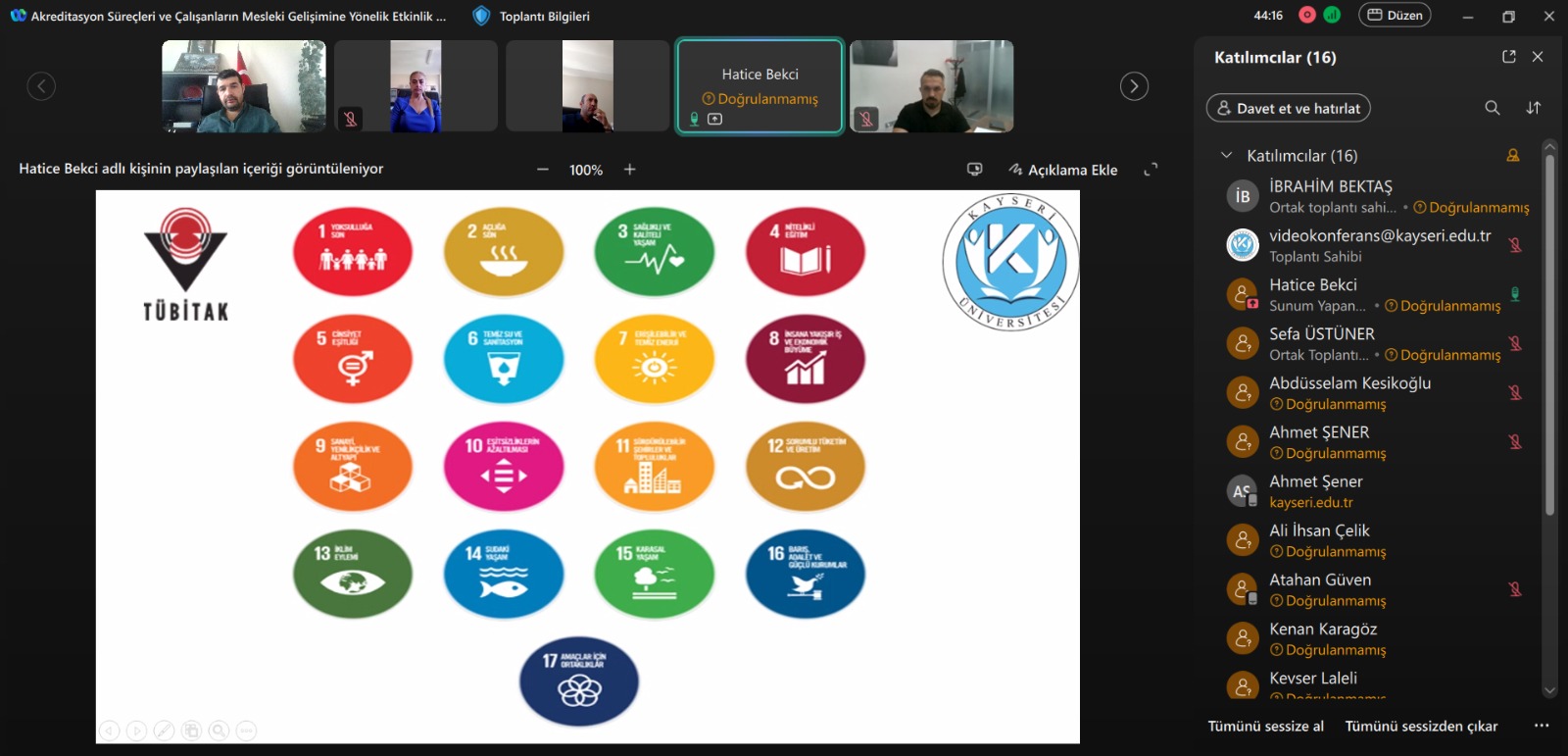Select Abdüsselam Kesikoğlu participant row
The height and width of the screenshot is (756, 1568).
(x=1377, y=392)
